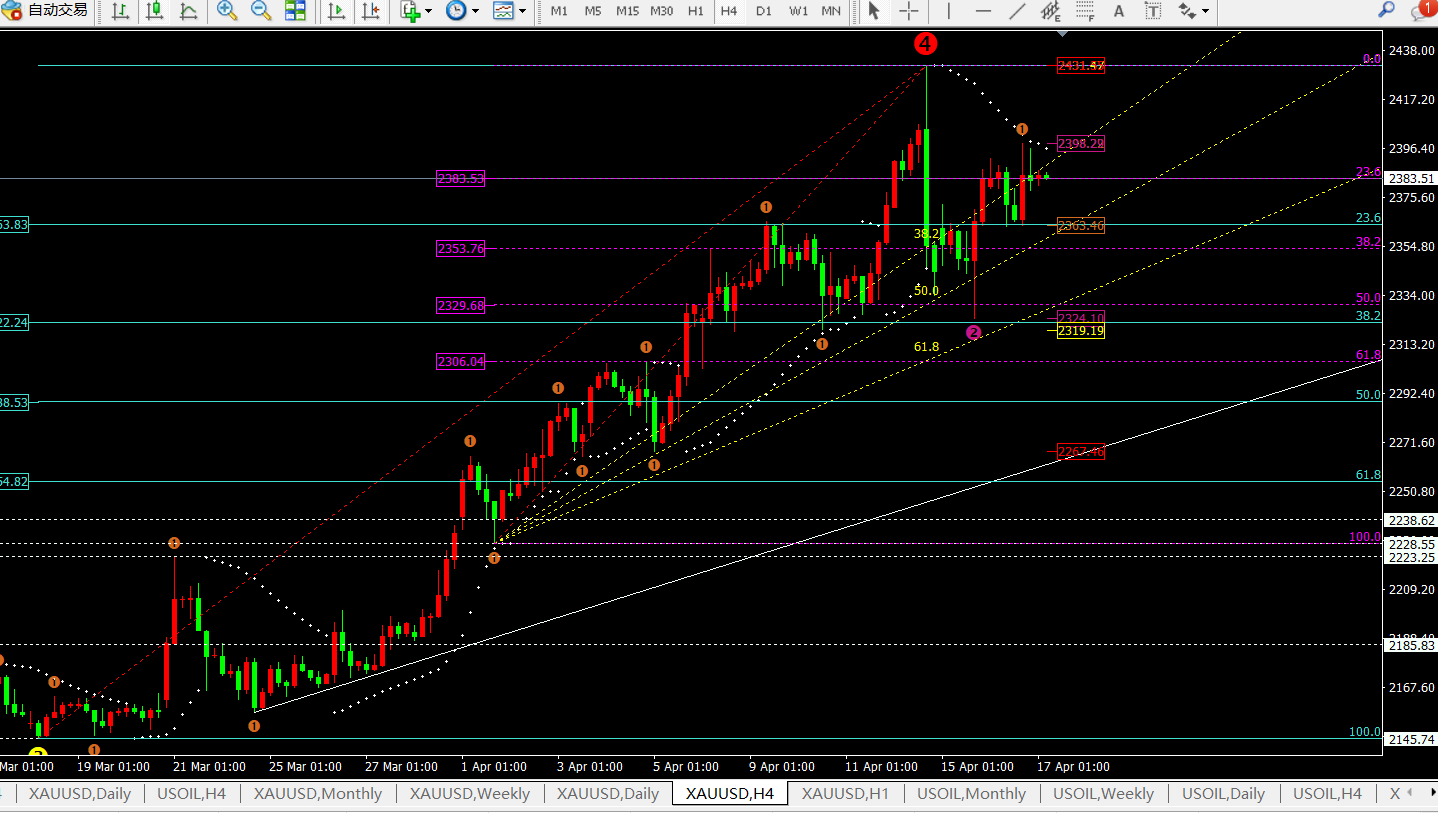
Task: Click the 2319.19 yellow price label
Action: 1081,331
